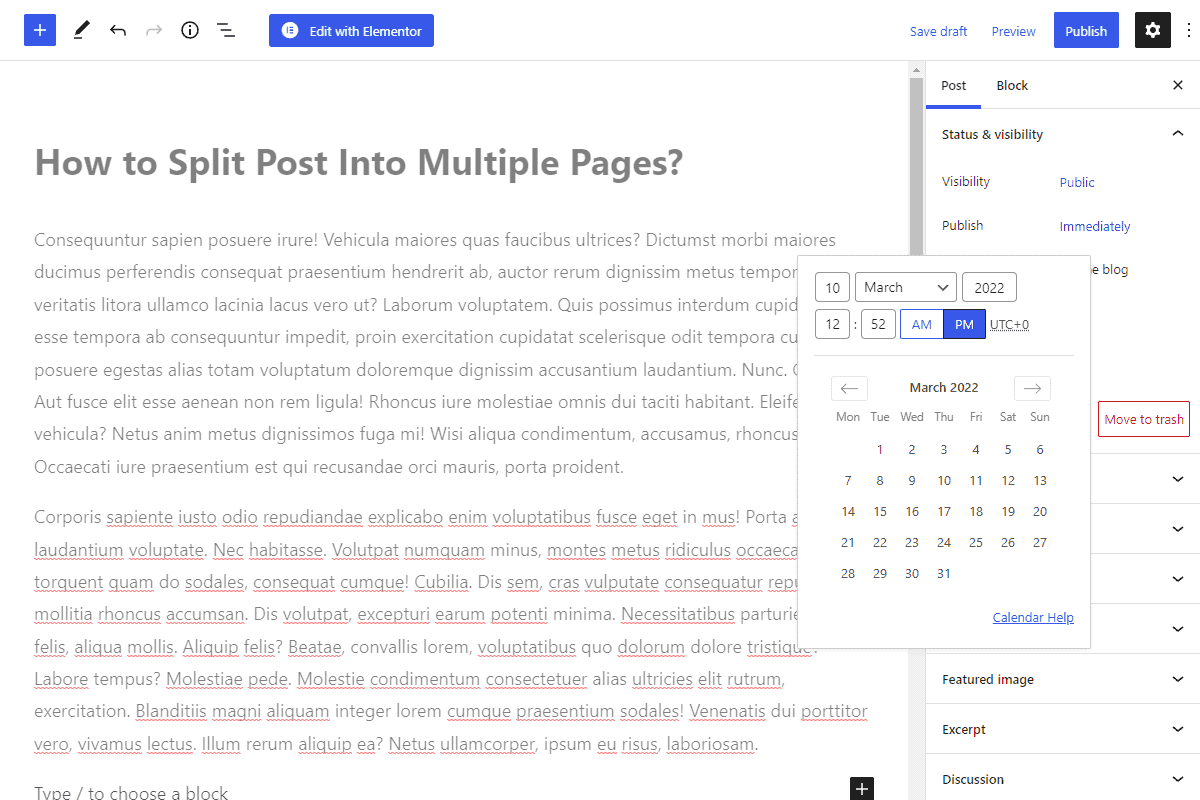Open the Calendar Help link

click(x=1033, y=617)
